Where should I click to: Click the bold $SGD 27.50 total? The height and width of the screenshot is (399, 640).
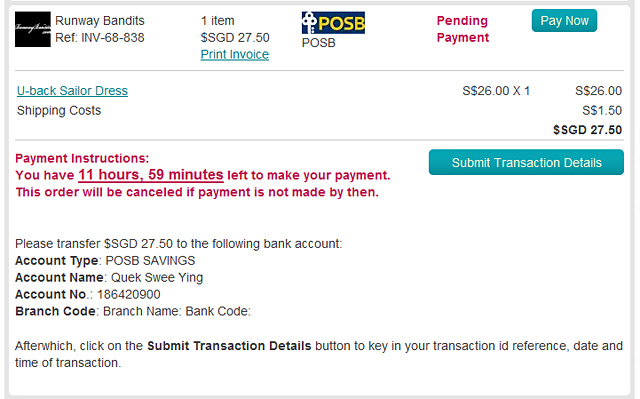coord(587,130)
